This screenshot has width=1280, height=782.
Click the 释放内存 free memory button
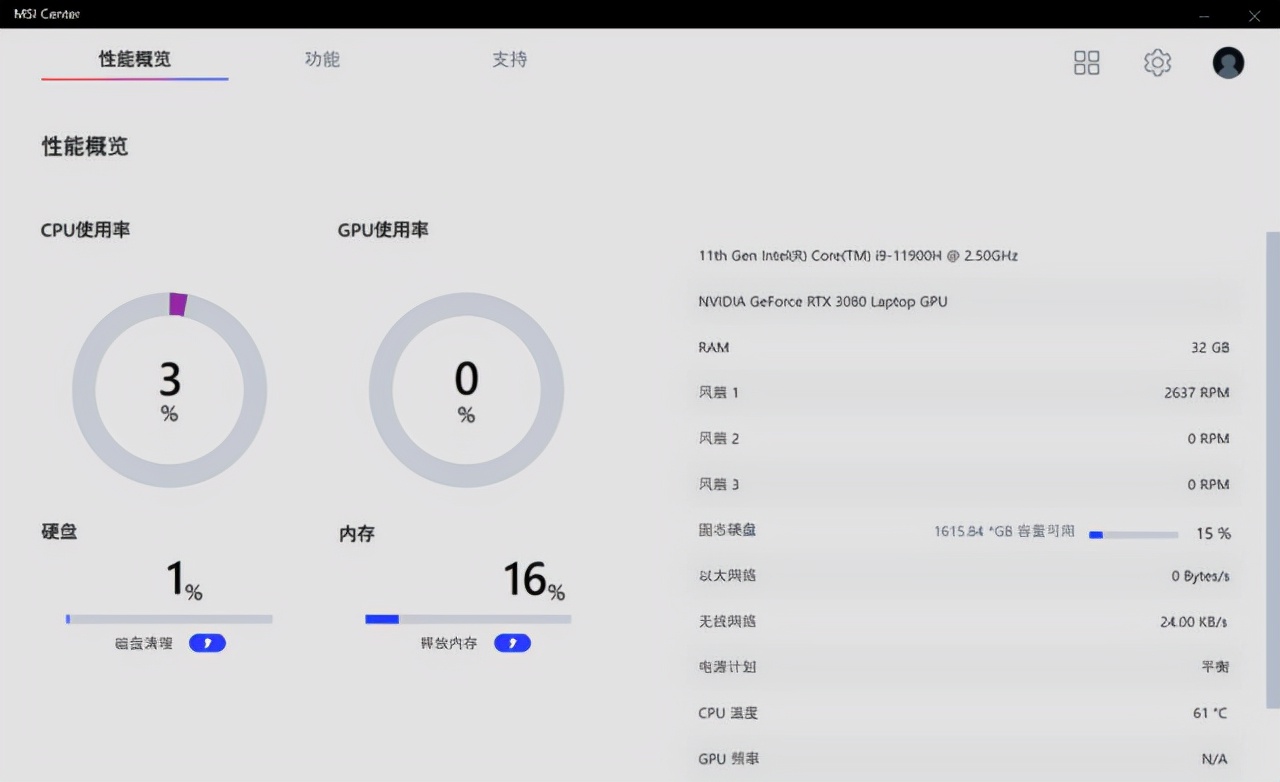pyautogui.click(x=512, y=643)
